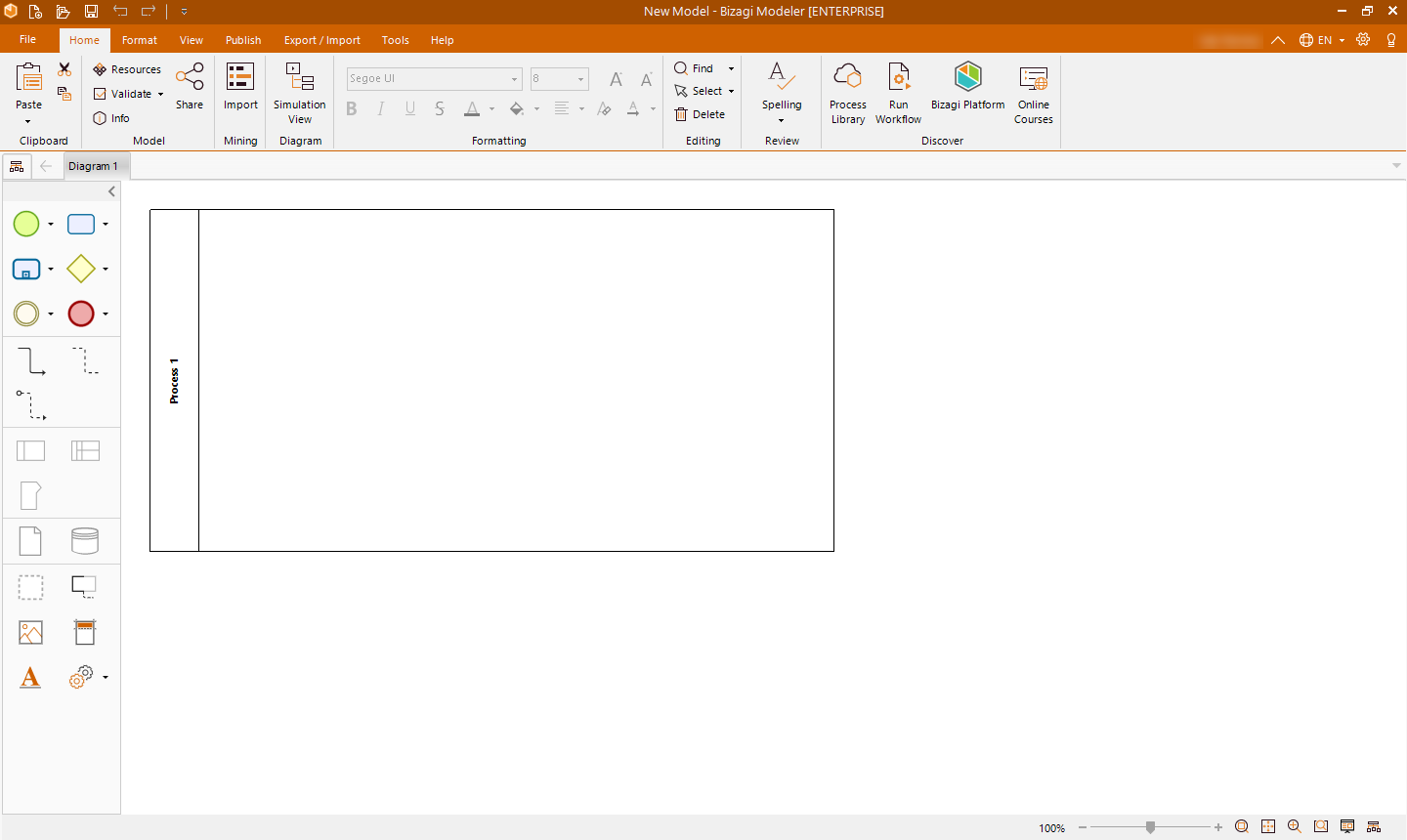Select the Sequence Flow connector tool
The height and width of the screenshot is (840, 1407).
pos(31,361)
